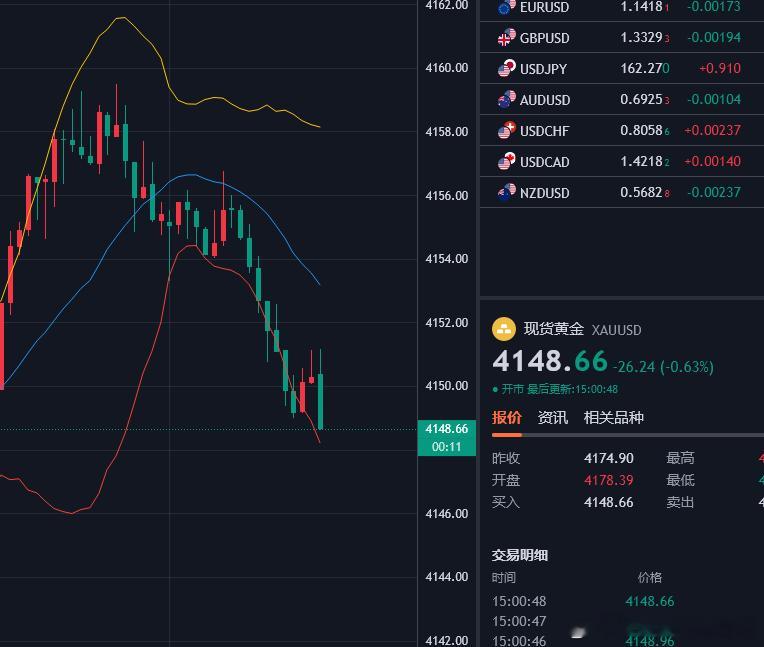Click the 时间 column header
764x647 pixels.
click(x=504, y=578)
